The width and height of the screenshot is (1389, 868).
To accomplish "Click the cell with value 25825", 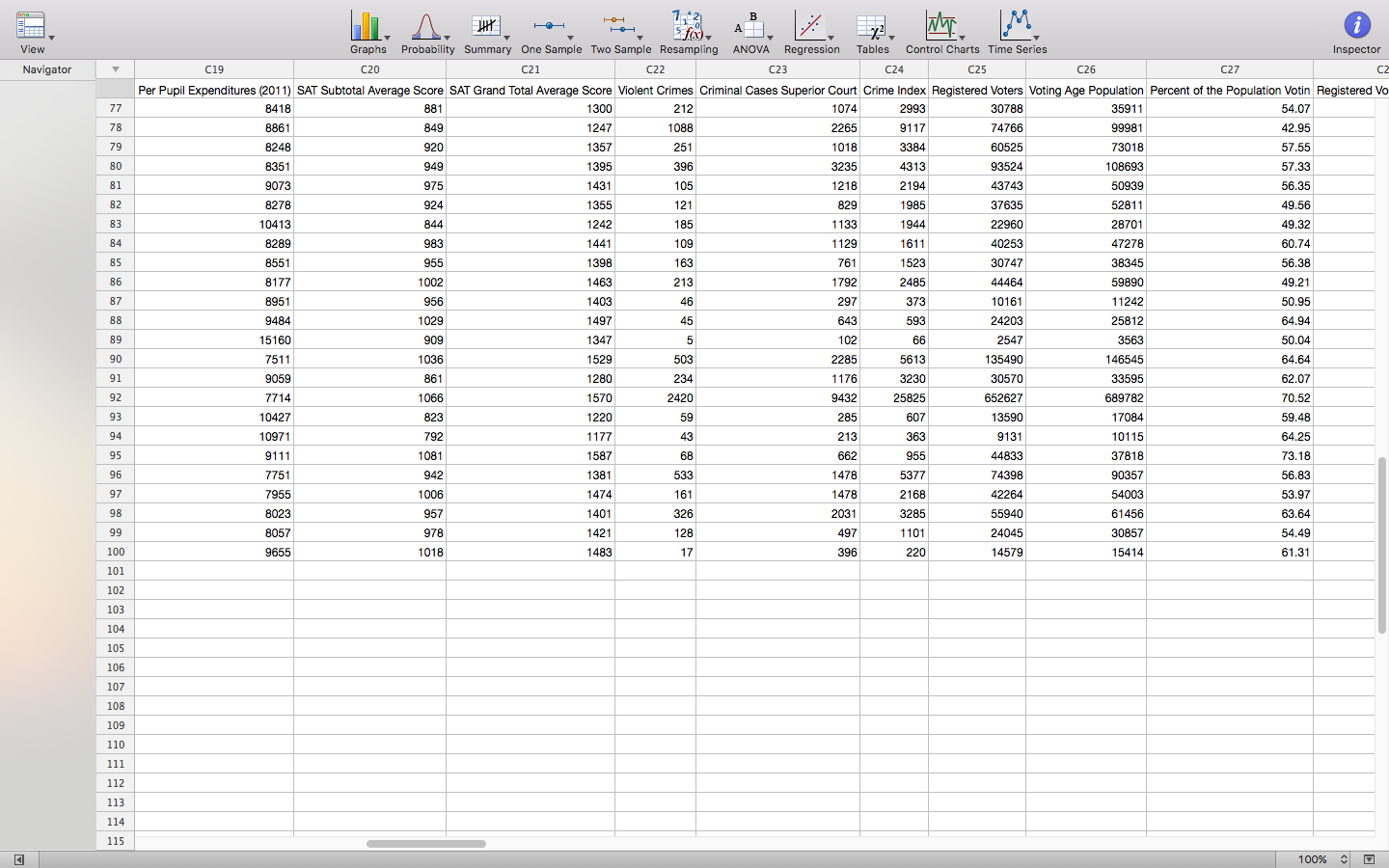I will coord(894,397).
